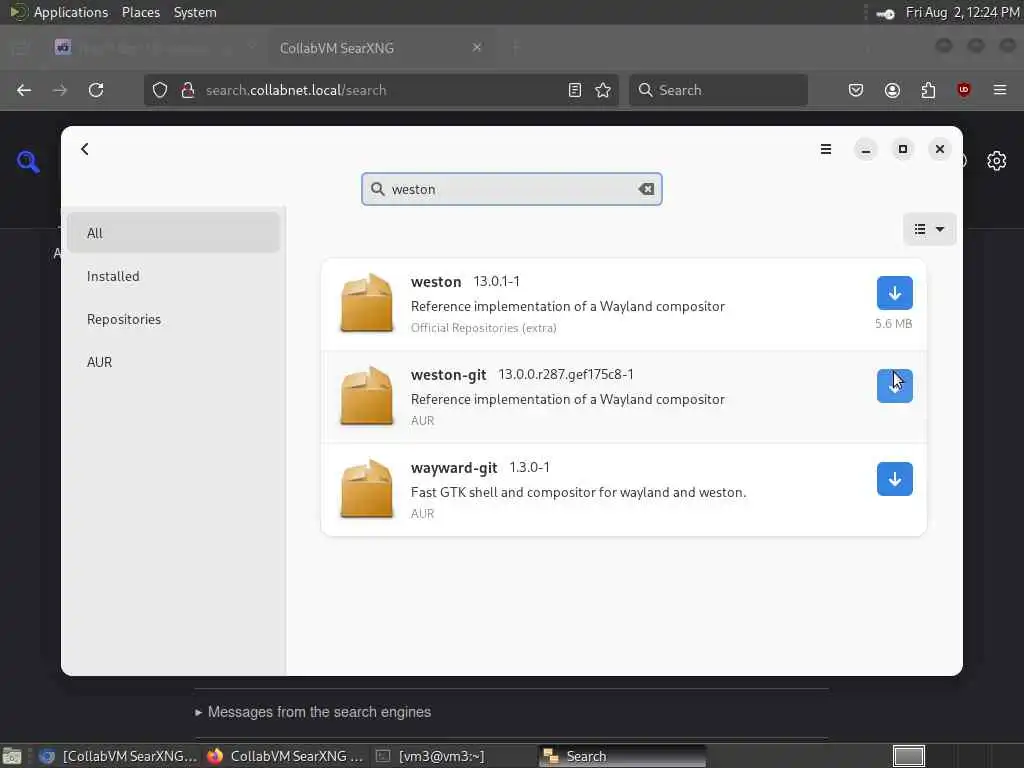Switch to Firefox CollabVM SearXNG taskbar button

pos(285,756)
